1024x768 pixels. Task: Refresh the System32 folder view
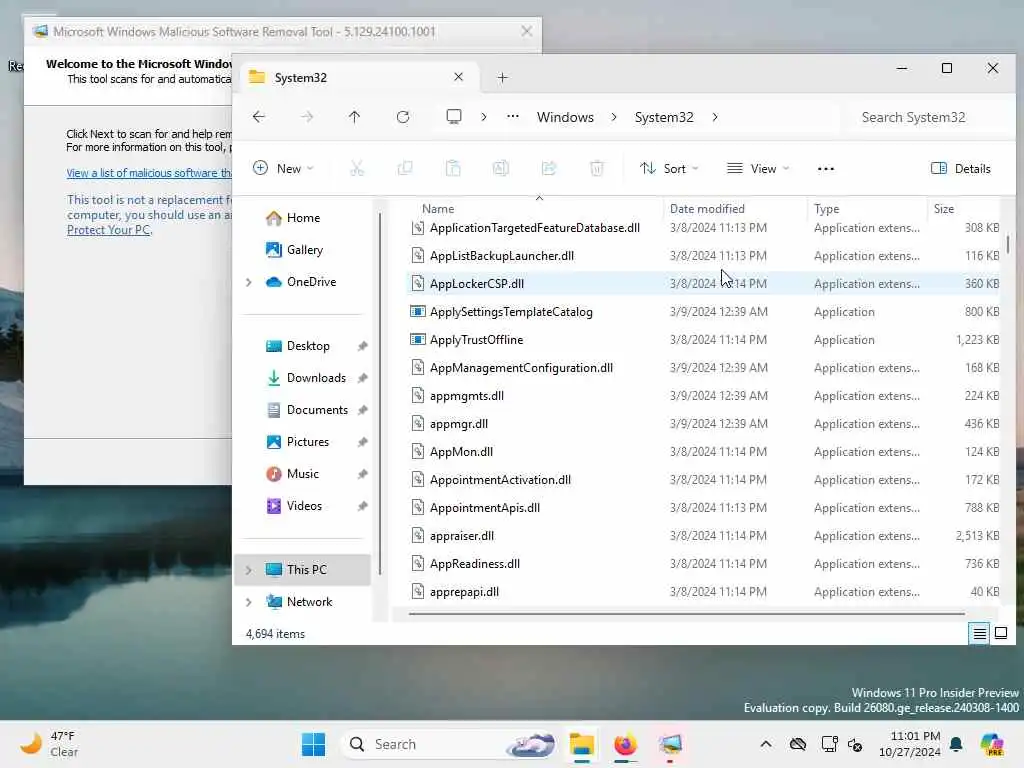(403, 117)
